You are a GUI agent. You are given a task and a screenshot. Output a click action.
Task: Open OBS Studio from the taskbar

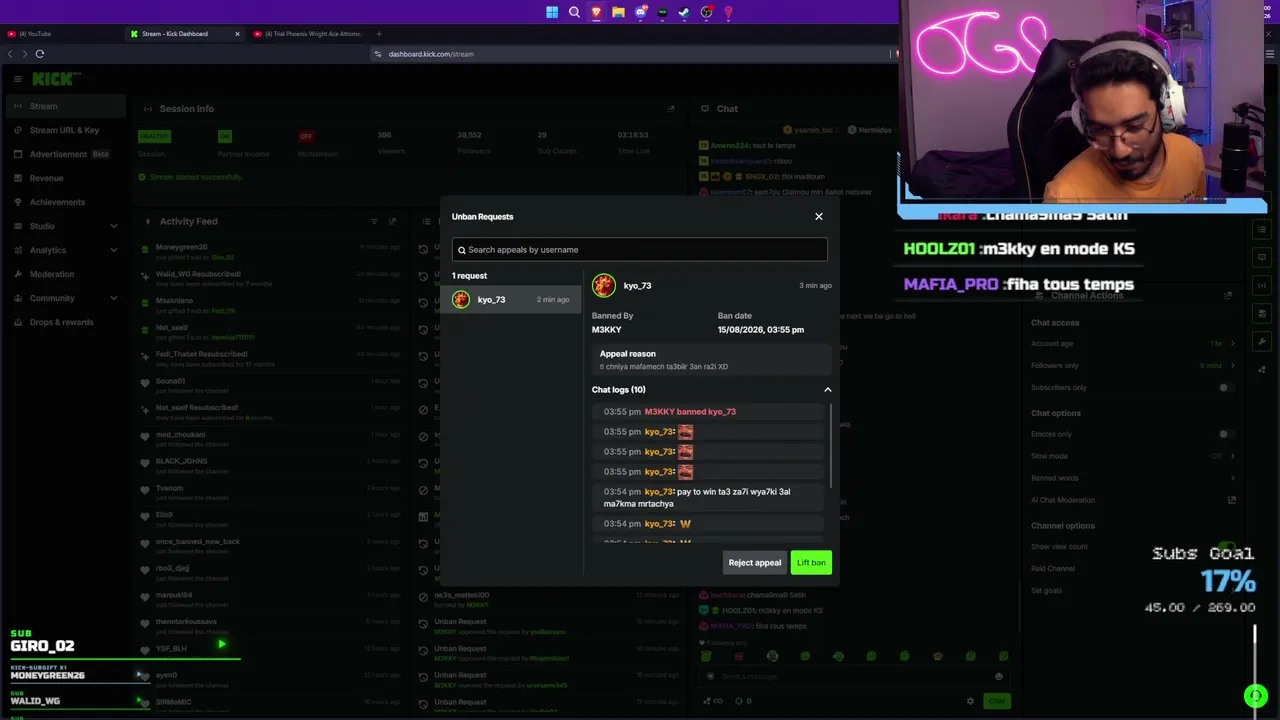click(706, 12)
